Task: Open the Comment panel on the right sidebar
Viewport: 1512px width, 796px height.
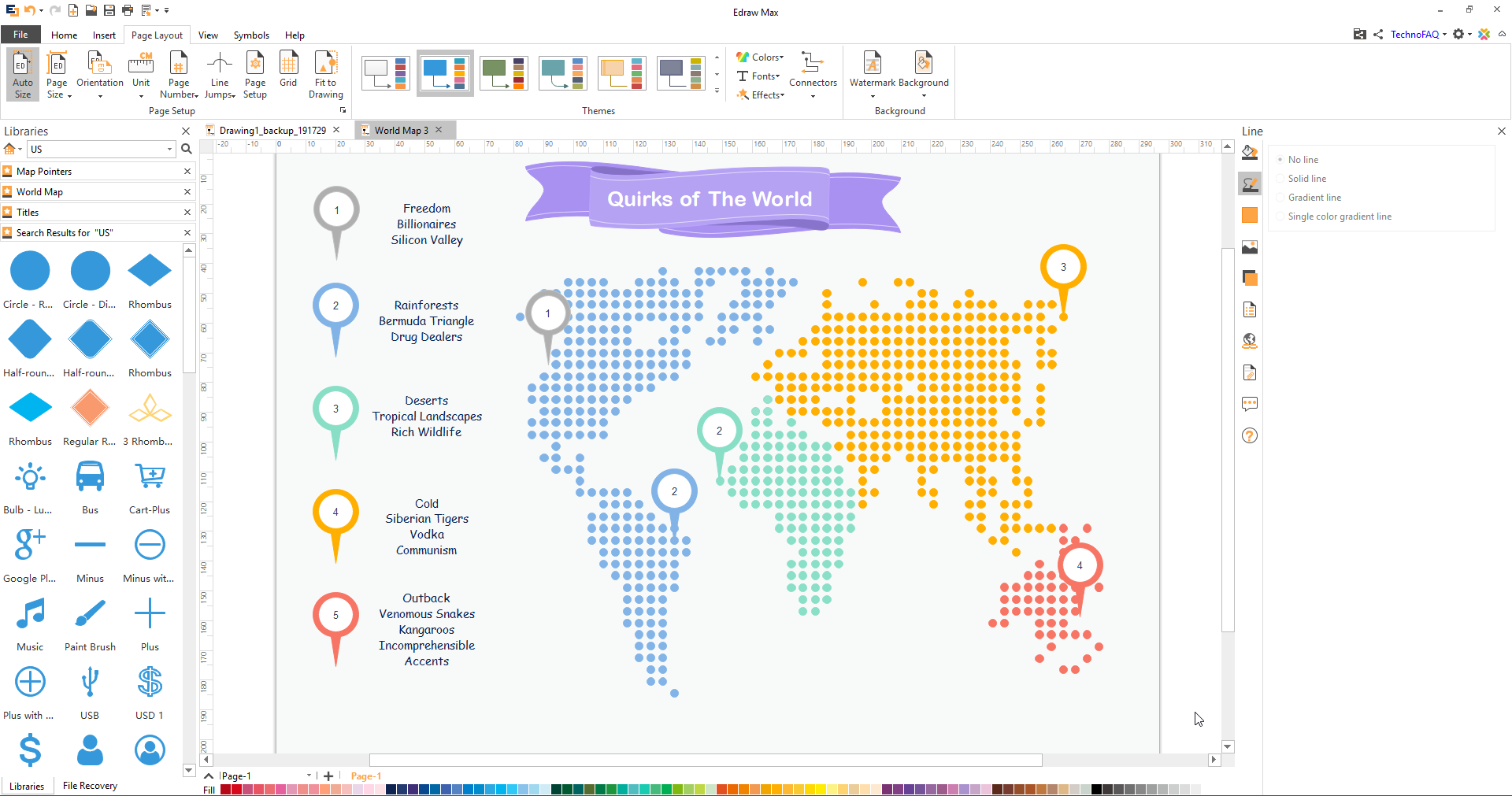Action: [x=1249, y=404]
